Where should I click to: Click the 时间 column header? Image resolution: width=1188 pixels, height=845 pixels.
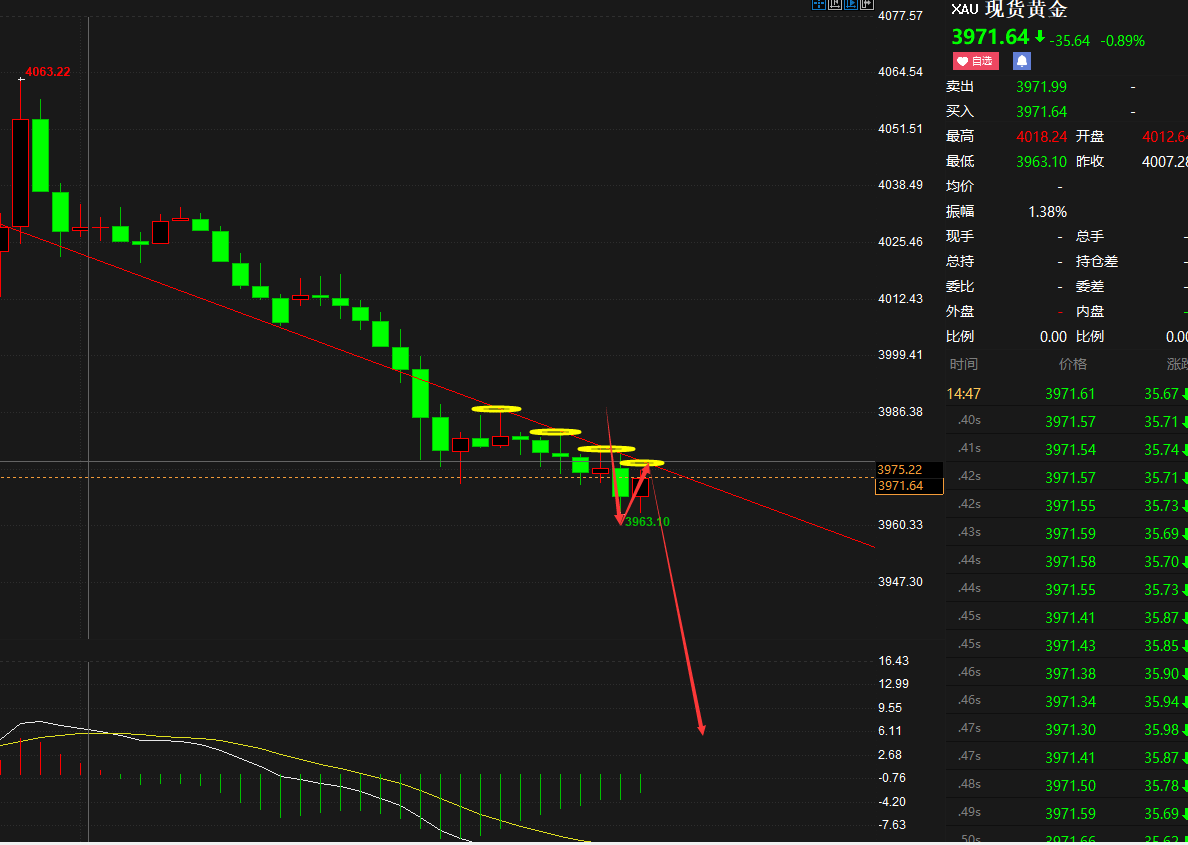point(964,365)
